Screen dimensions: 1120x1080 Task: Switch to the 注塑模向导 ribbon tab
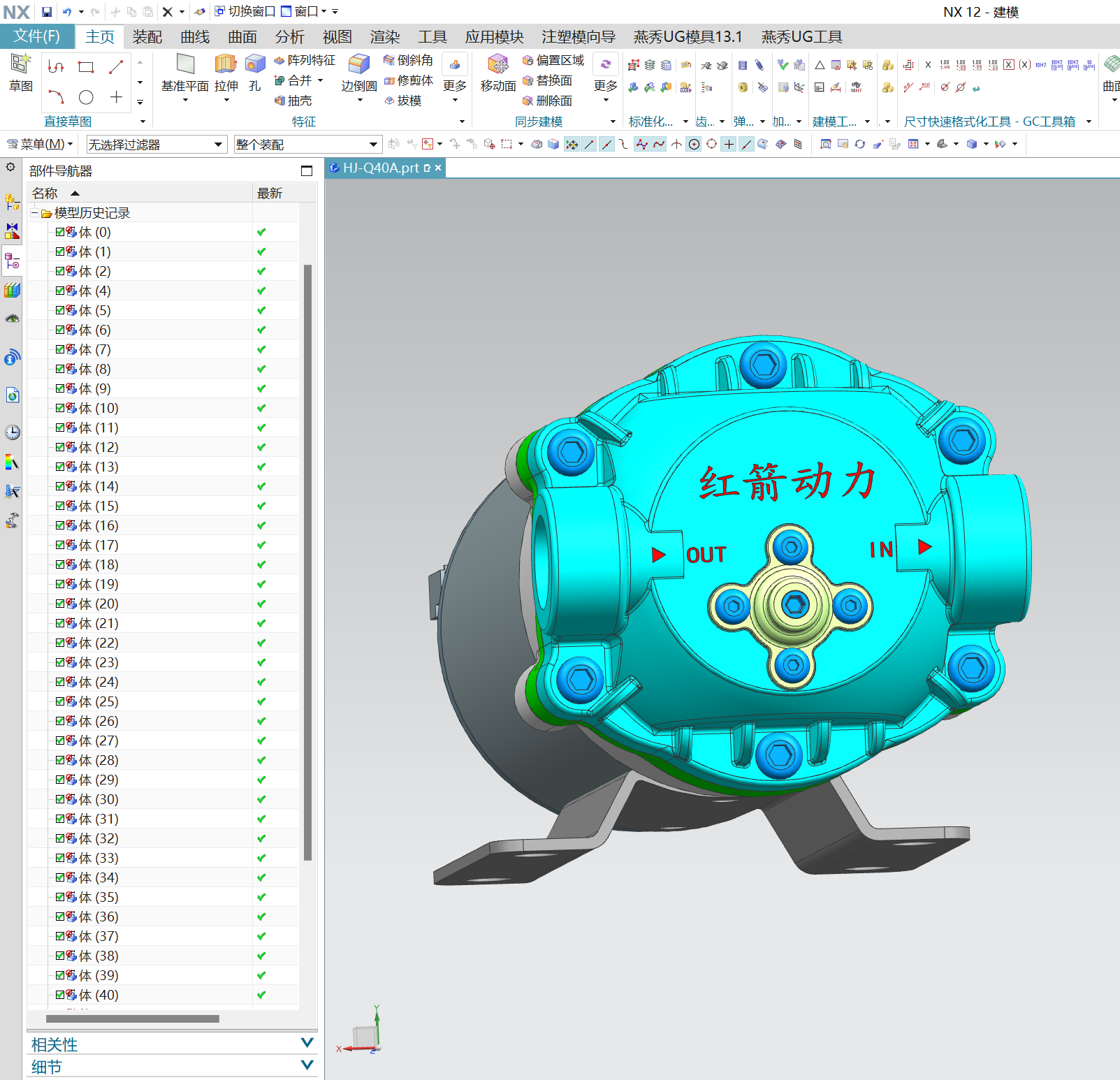click(579, 37)
